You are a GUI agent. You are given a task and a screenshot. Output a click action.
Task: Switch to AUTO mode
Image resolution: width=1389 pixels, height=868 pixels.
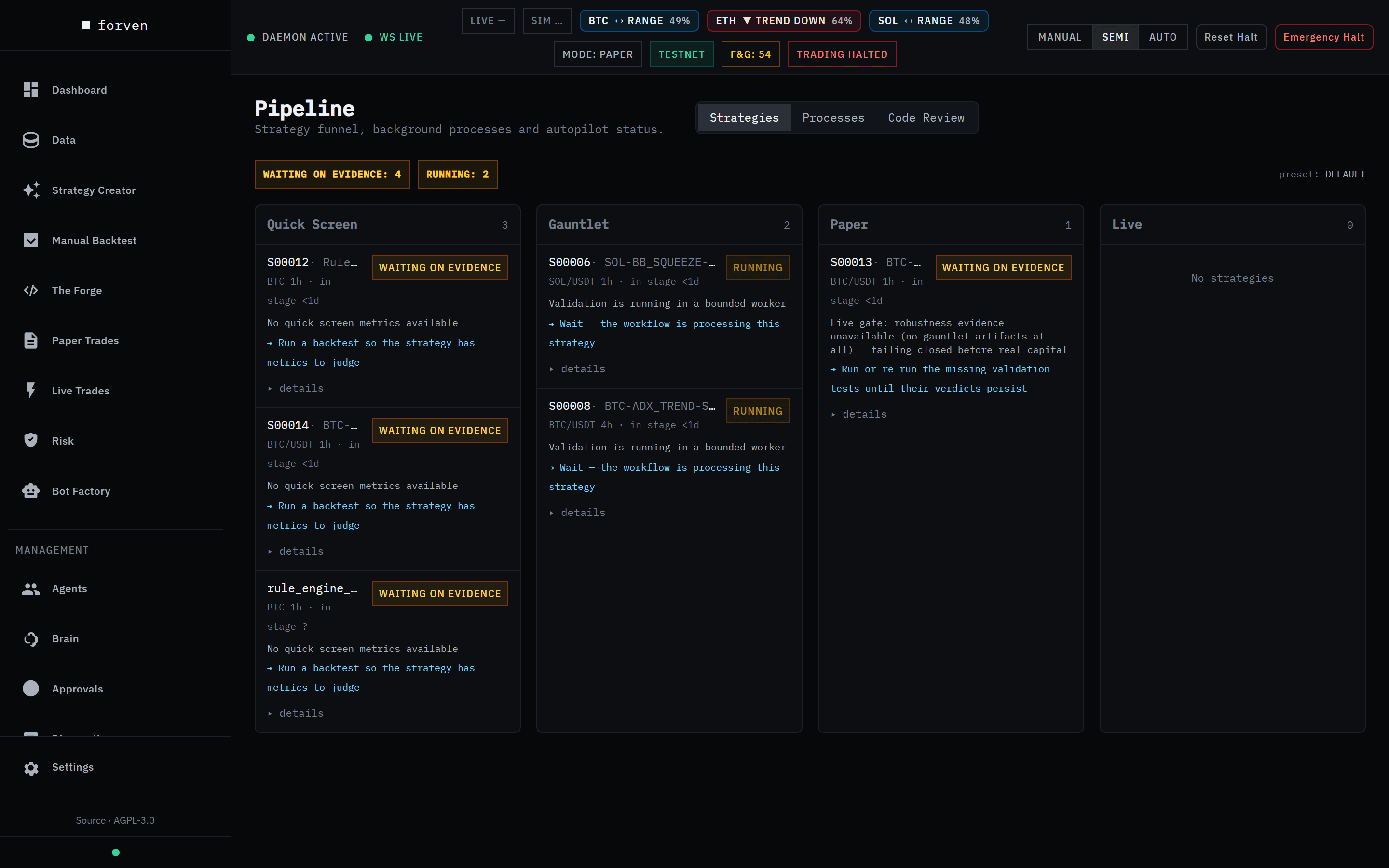coord(1163,37)
